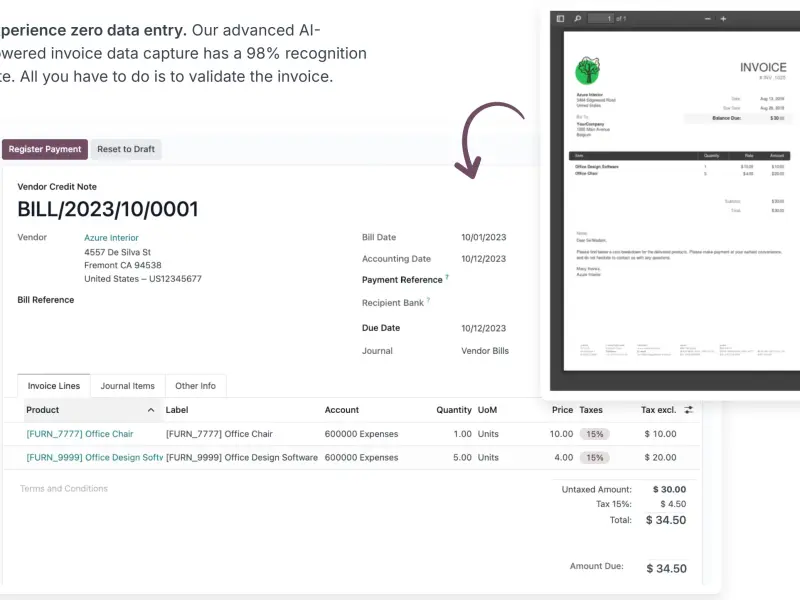Image resolution: width=800 pixels, height=600 pixels.
Task: Zoom in the PDF with plus
Action: 723,18
